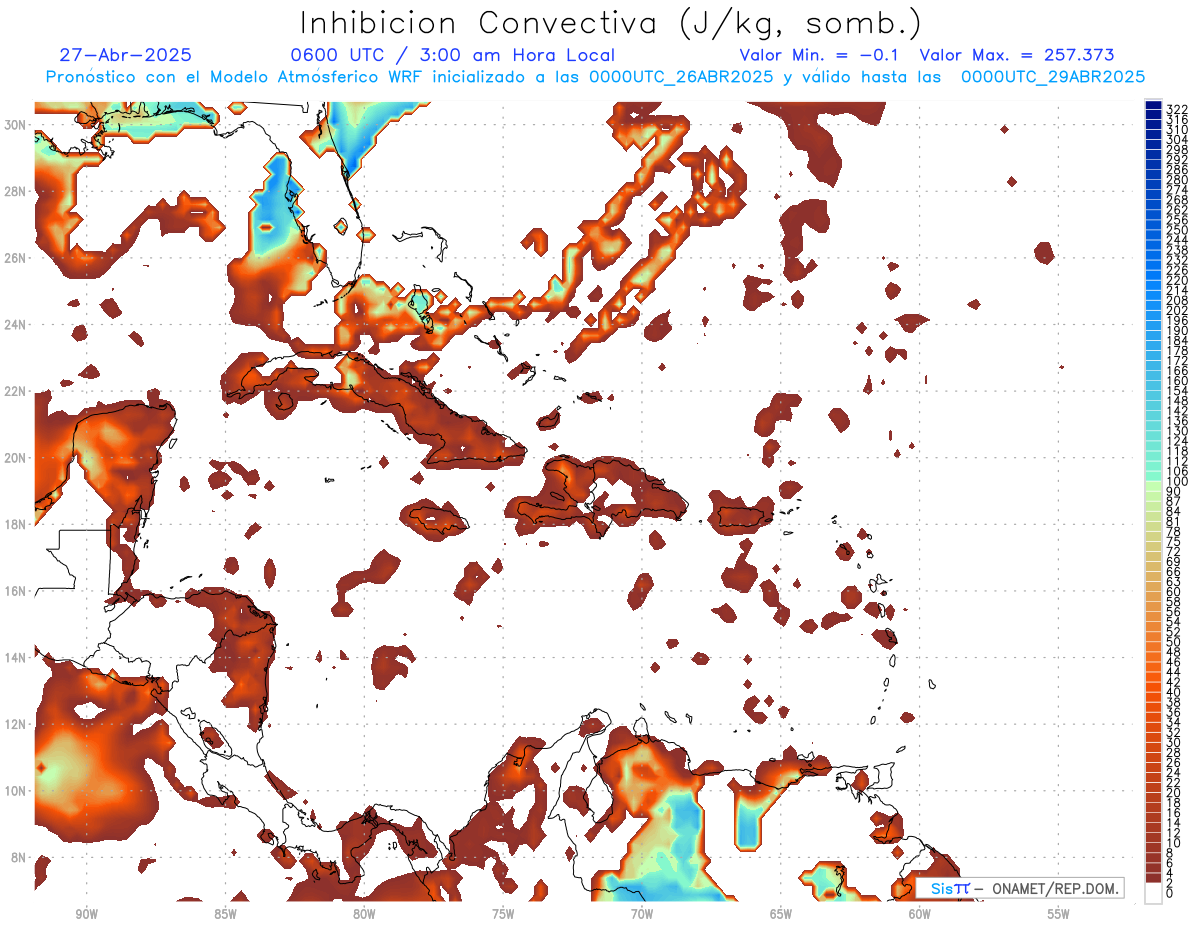The height and width of the screenshot is (927, 1200).
Task: Click the 10N latitude label
Action: tap(17, 791)
